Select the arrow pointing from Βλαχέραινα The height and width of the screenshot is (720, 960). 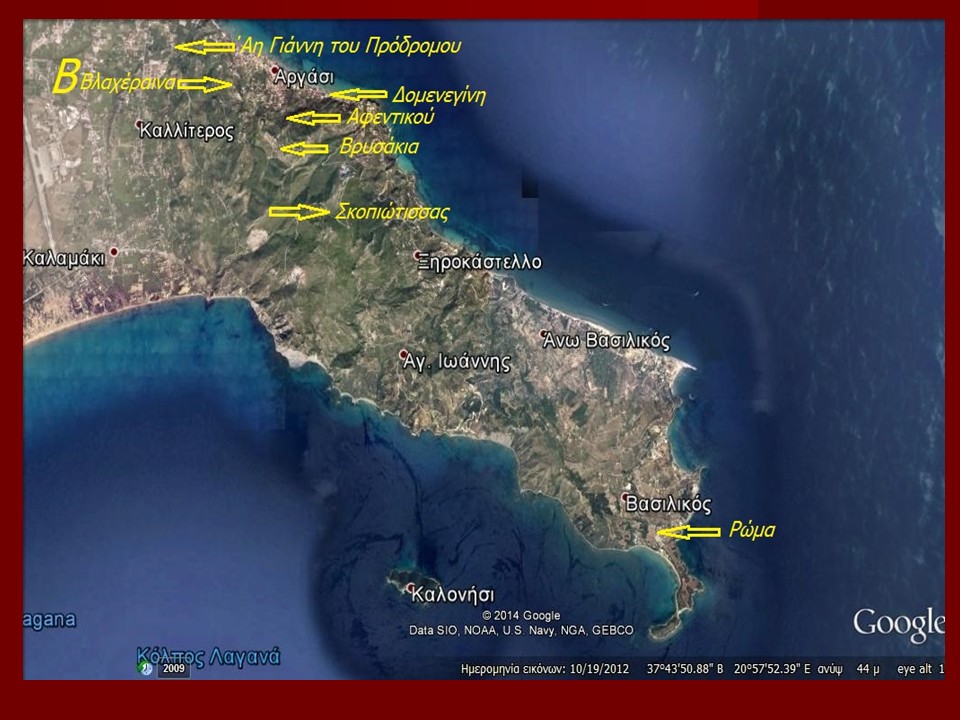pos(205,85)
